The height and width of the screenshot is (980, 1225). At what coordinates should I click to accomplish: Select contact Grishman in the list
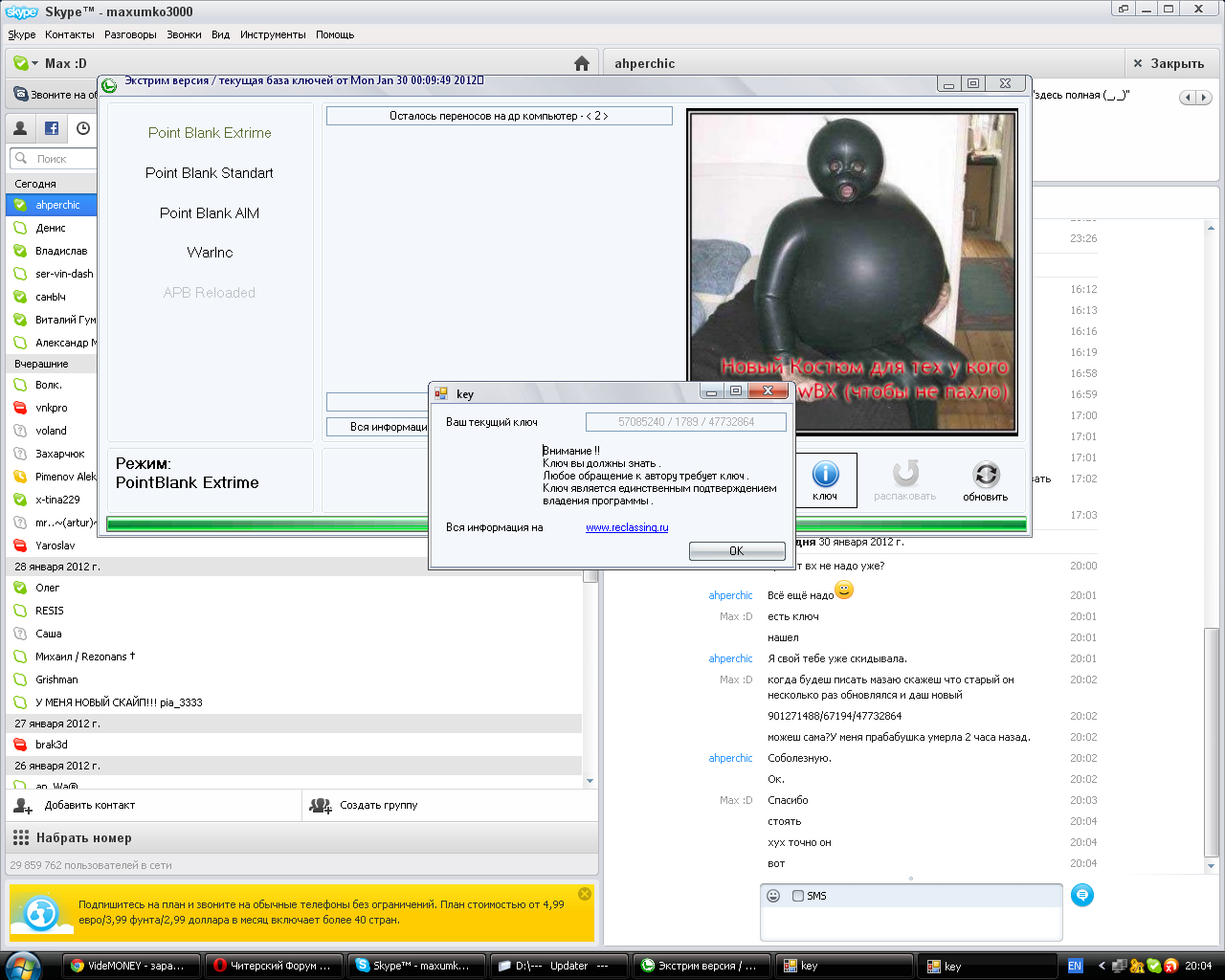[295, 679]
